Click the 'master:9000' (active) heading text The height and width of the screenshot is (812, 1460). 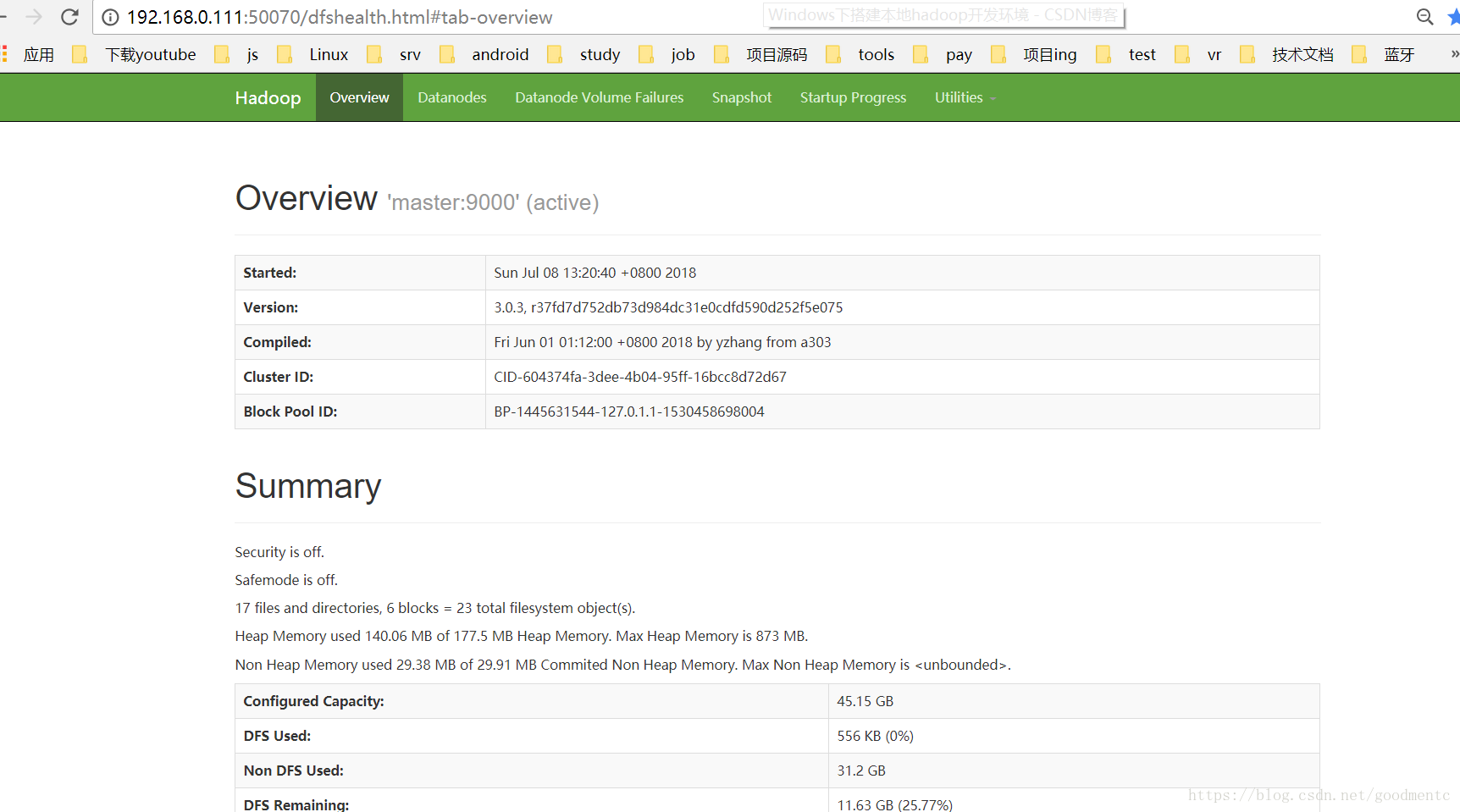pyautogui.click(x=493, y=202)
